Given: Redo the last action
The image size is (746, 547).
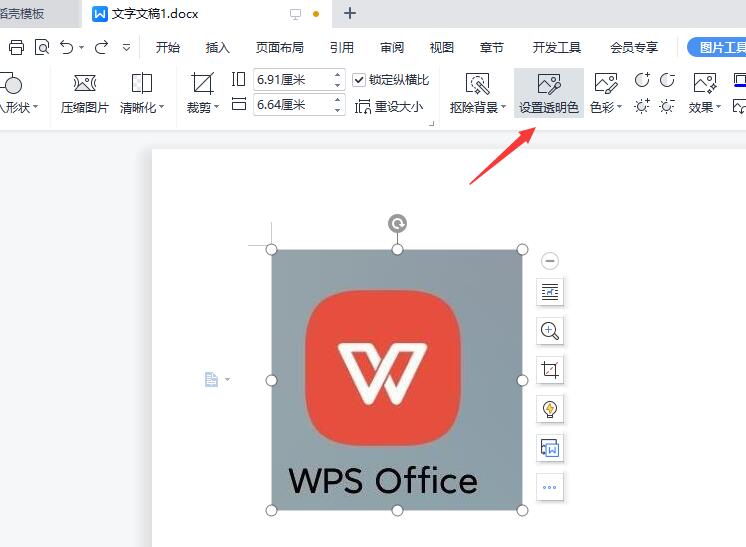Looking at the screenshot, I should click(101, 48).
